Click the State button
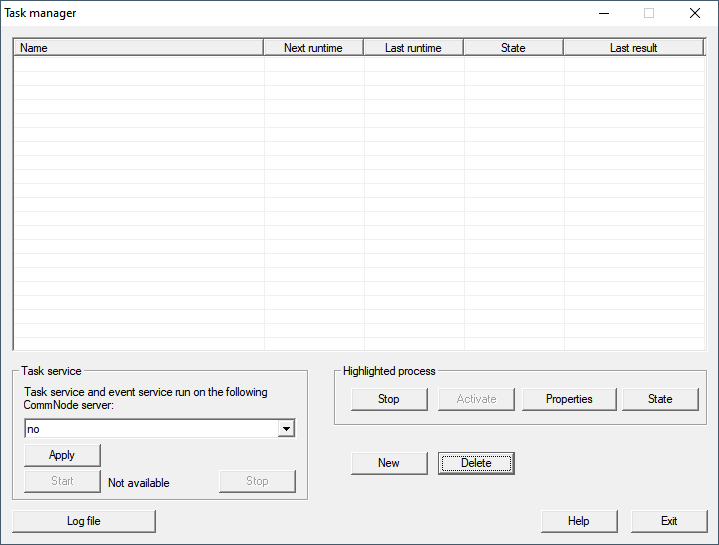This screenshot has width=719, height=545. click(x=660, y=399)
